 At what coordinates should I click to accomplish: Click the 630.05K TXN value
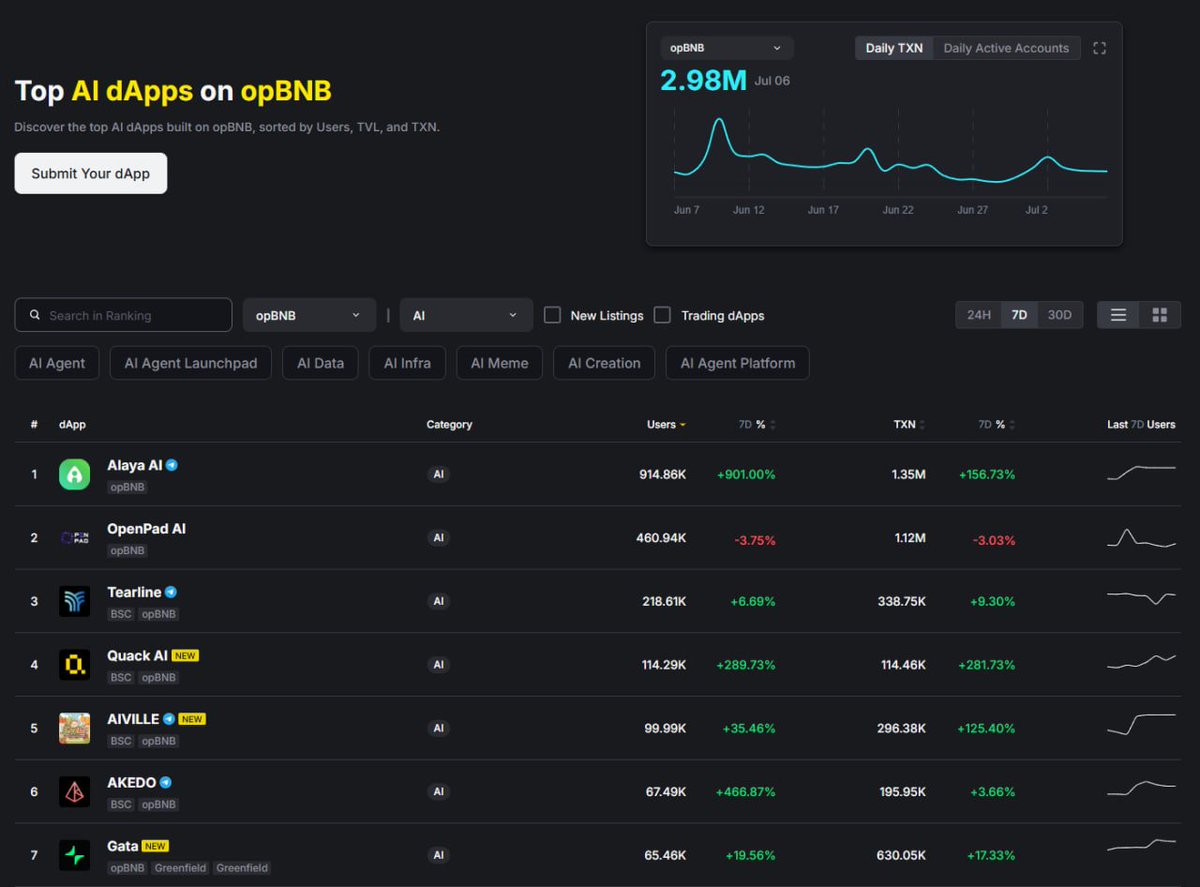(x=899, y=855)
